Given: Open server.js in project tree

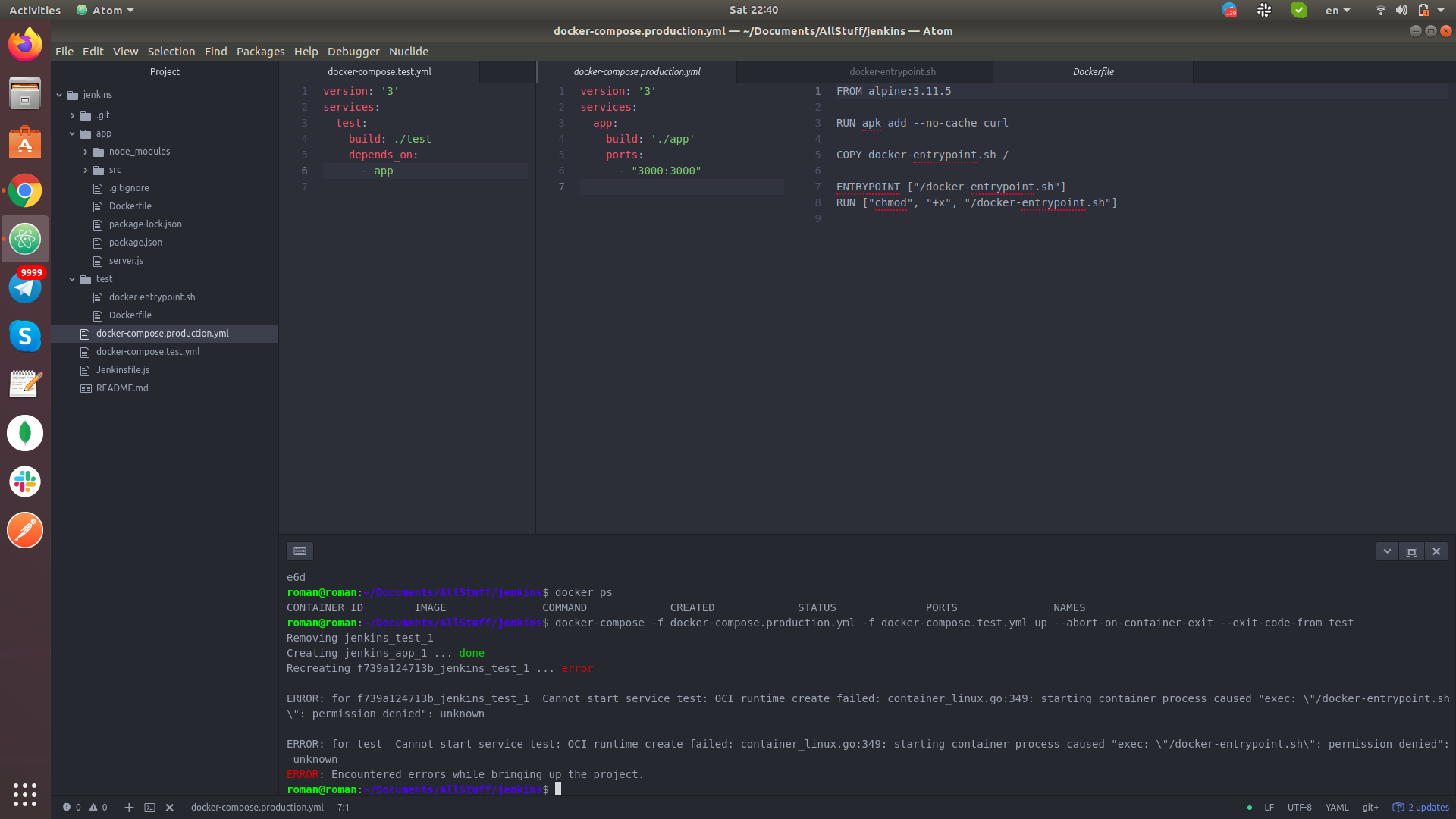Looking at the screenshot, I should tap(126, 261).
